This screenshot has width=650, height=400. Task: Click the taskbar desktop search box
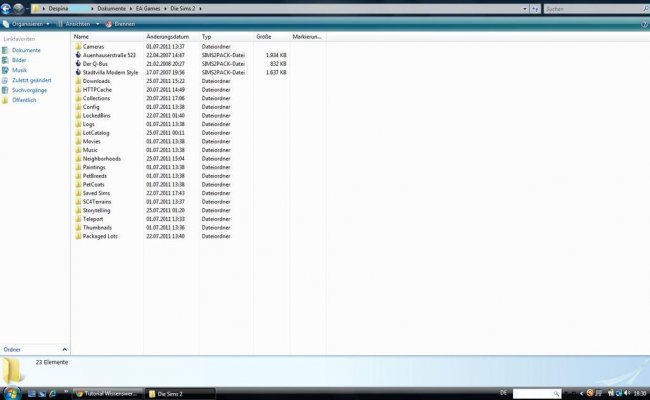[x=536, y=393]
